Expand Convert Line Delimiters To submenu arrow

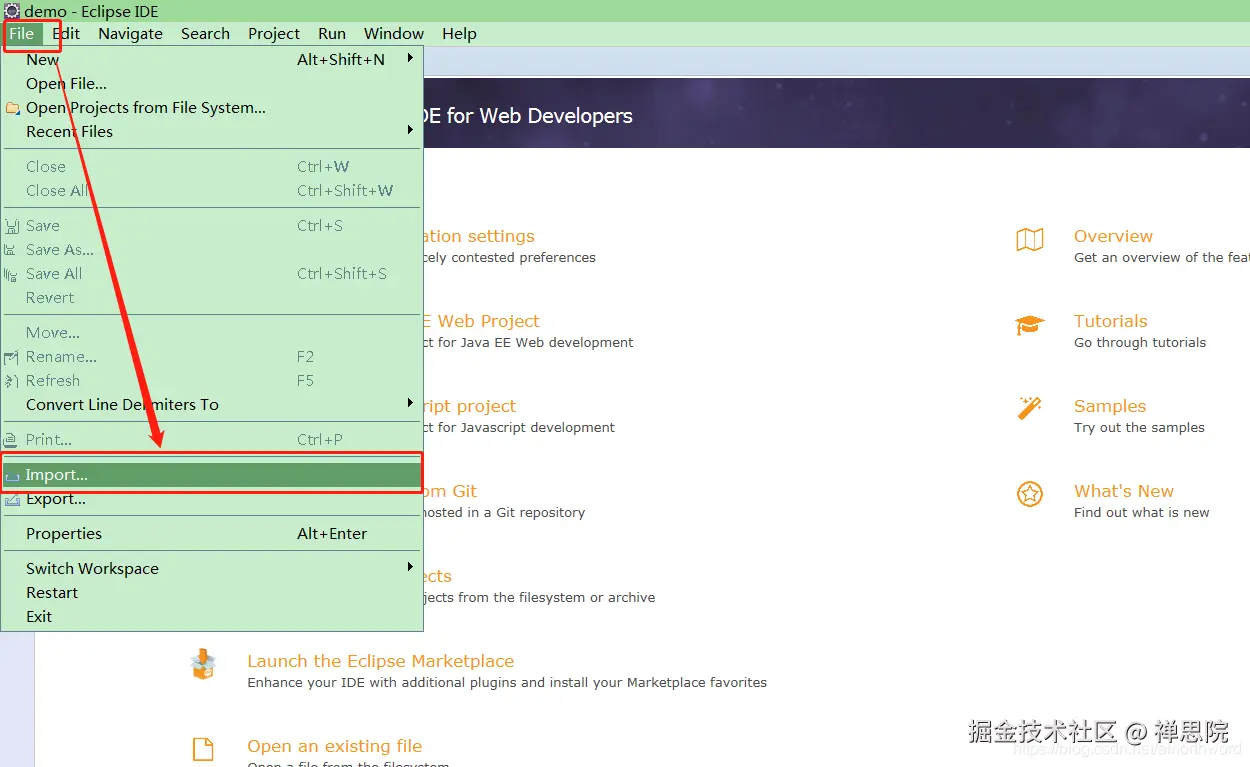pos(410,403)
